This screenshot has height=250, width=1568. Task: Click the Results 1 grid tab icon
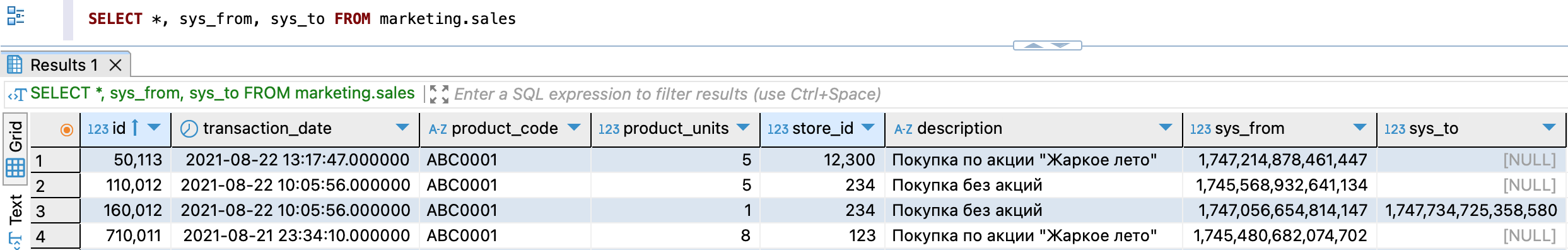pos(15,64)
